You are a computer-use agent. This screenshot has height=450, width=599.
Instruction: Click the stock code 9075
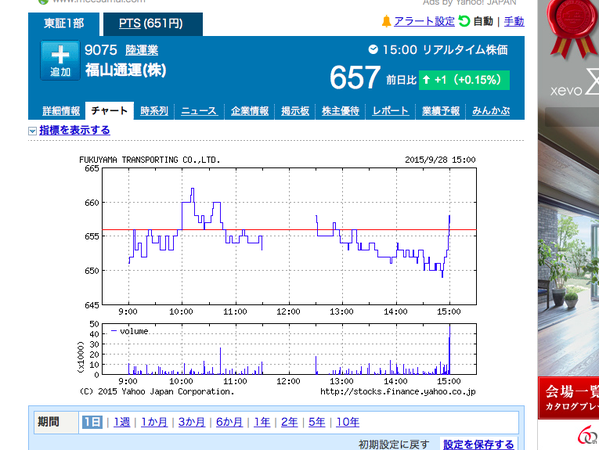101,50
